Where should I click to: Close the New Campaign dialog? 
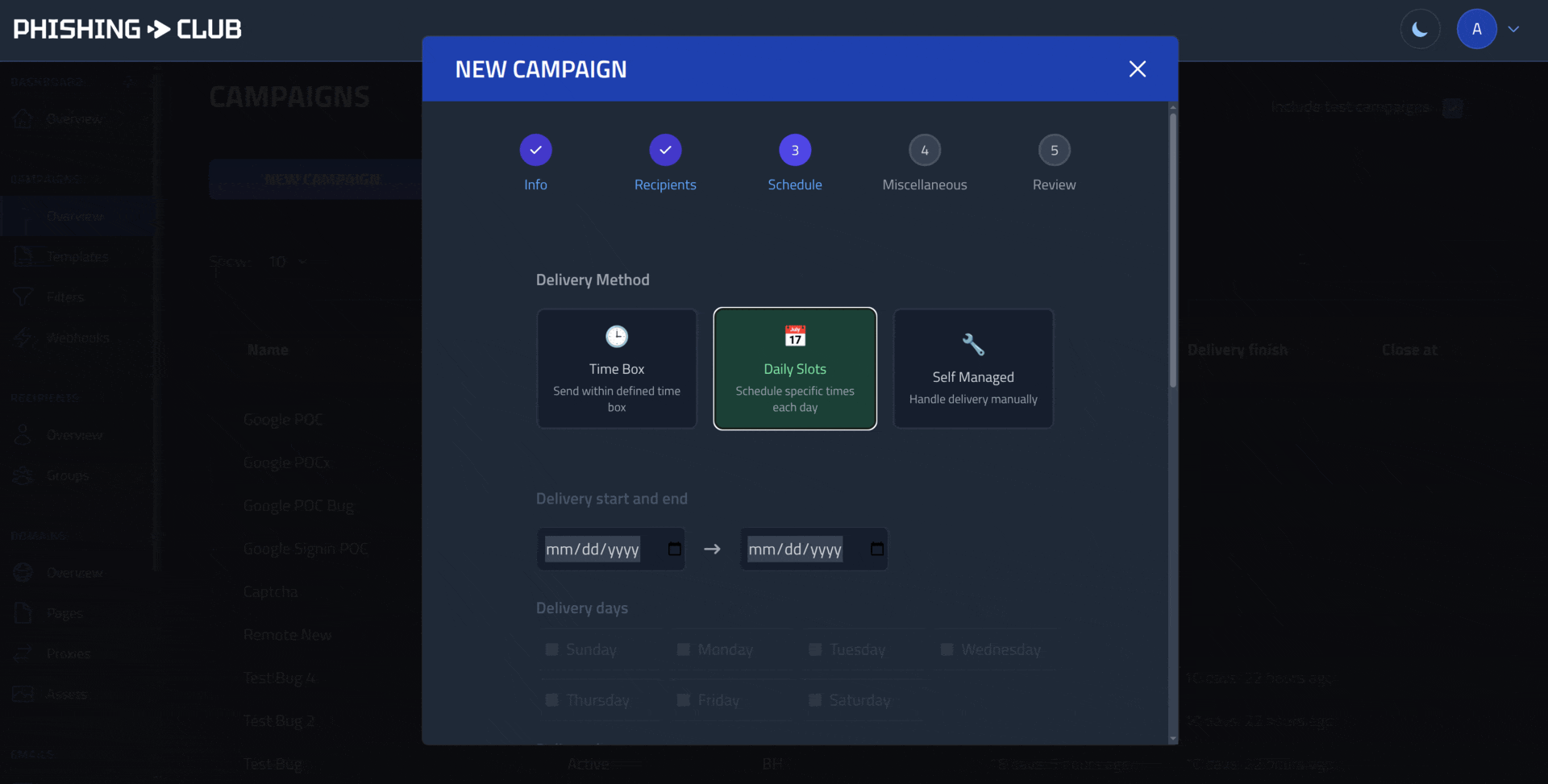click(x=1137, y=69)
